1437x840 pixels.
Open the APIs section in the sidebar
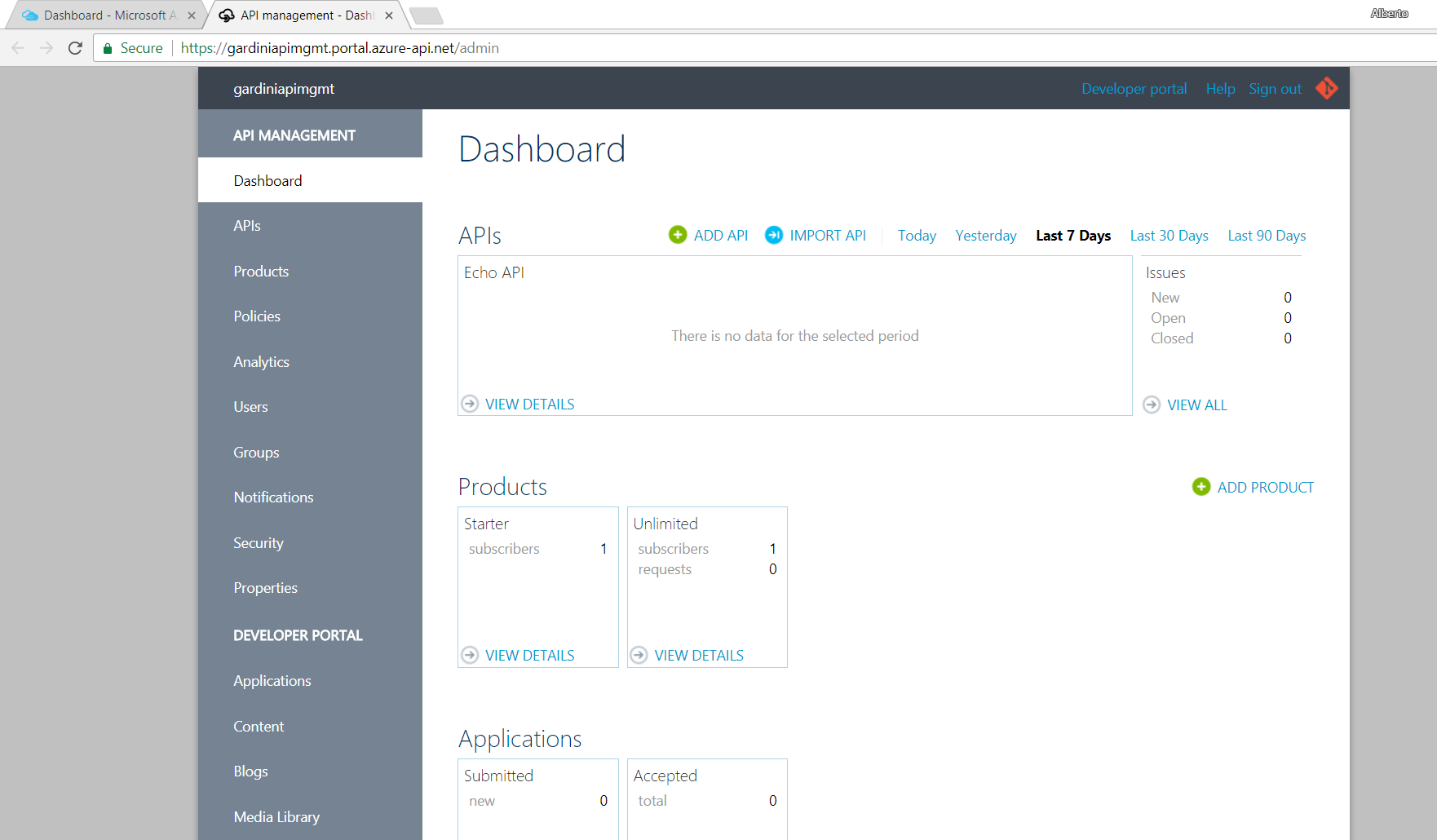[247, 225]
